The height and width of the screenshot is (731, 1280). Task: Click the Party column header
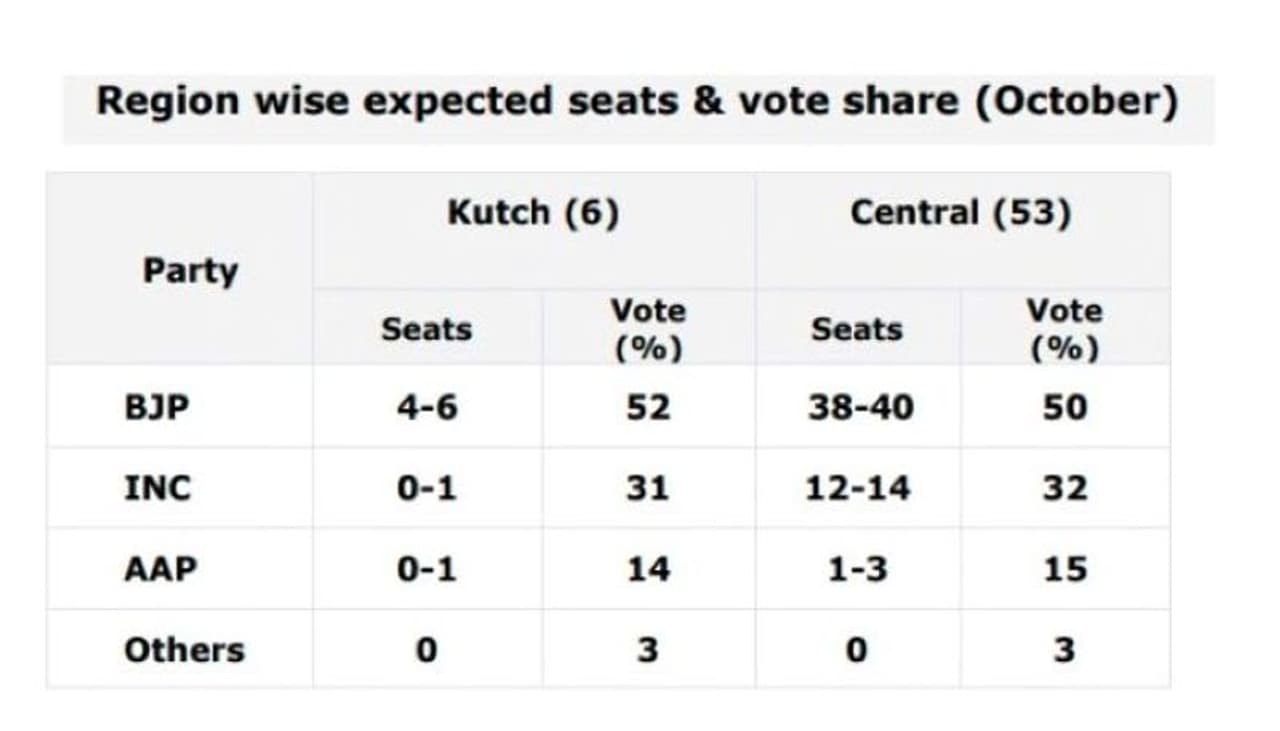tap(190, 270)
